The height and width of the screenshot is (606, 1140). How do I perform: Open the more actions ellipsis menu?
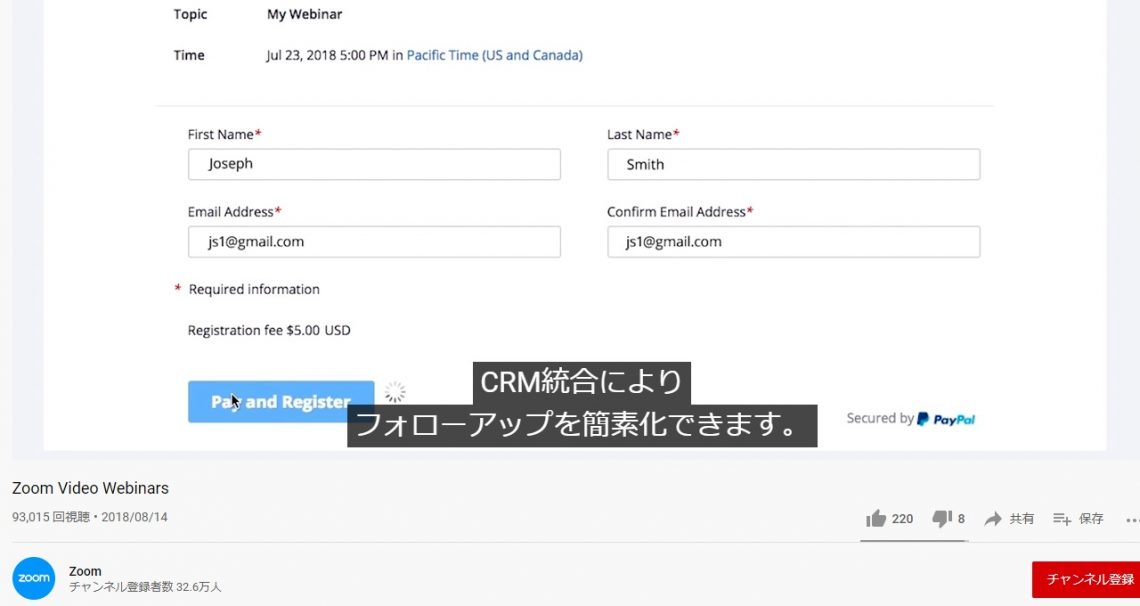(x=1132, y=520)
